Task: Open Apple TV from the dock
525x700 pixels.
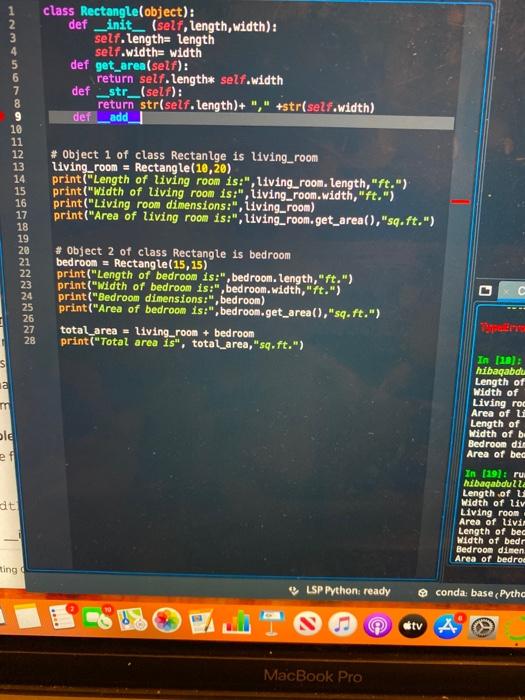Action: click(412, 626)
